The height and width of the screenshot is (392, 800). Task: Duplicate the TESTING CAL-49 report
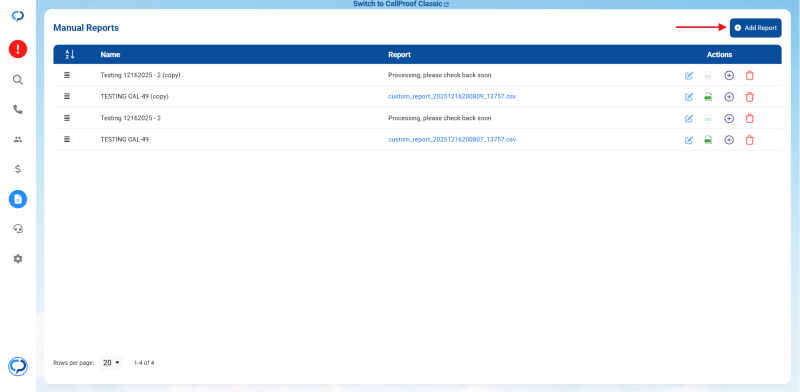(729, 140)
